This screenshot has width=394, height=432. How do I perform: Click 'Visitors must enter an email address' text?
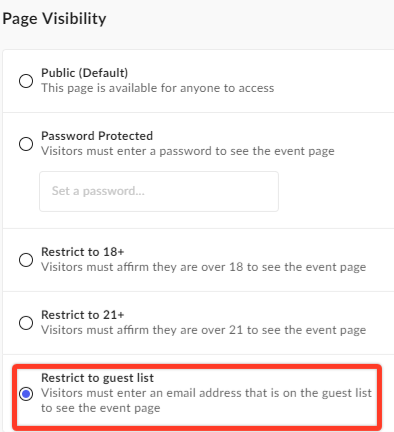pos(206,393)
